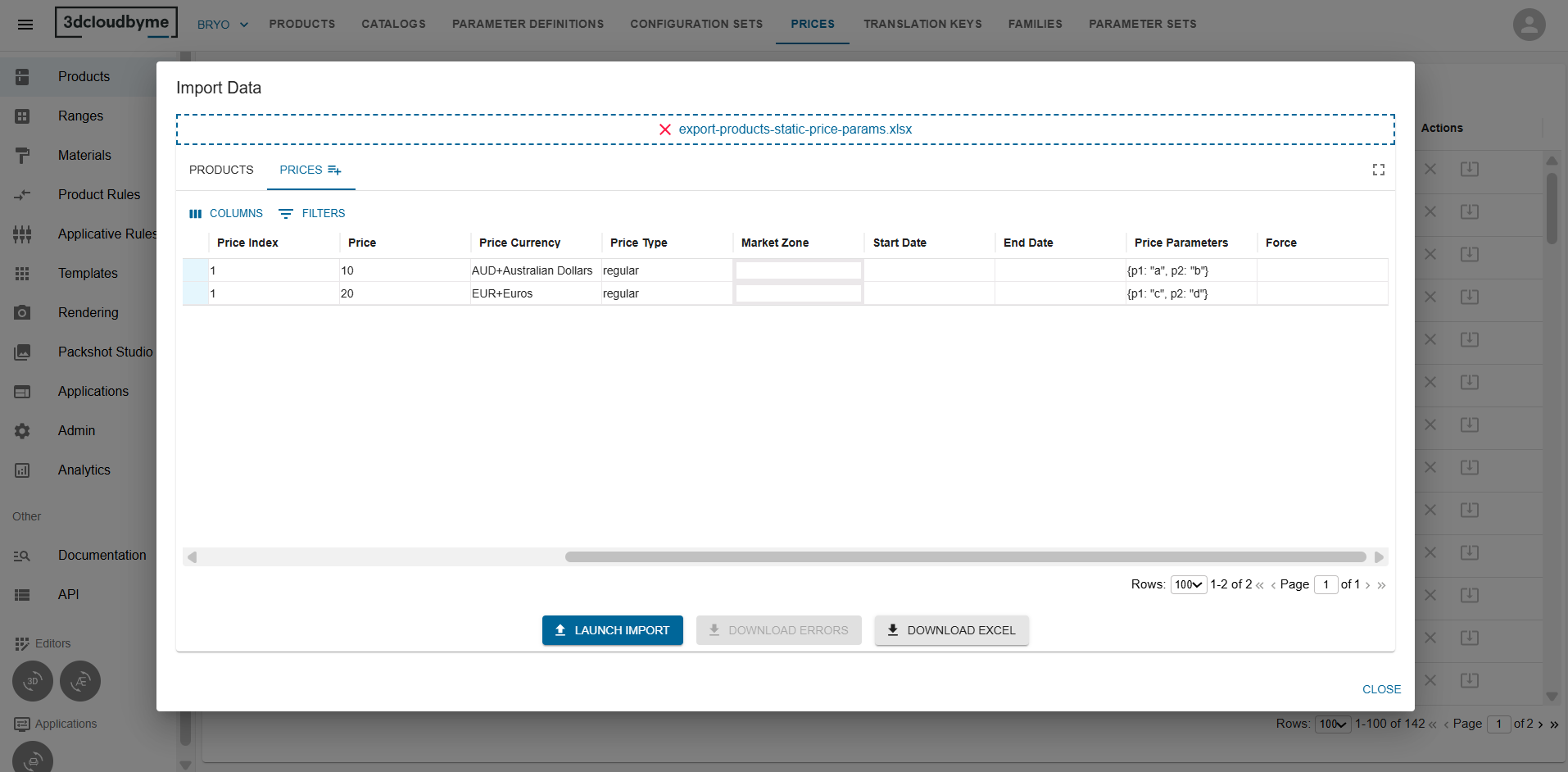Remove the uploaded xlsx file with X
Image resolution: width=1568 pixels, height=772 pixels.
pyautogui.click(x=665, y=129)
